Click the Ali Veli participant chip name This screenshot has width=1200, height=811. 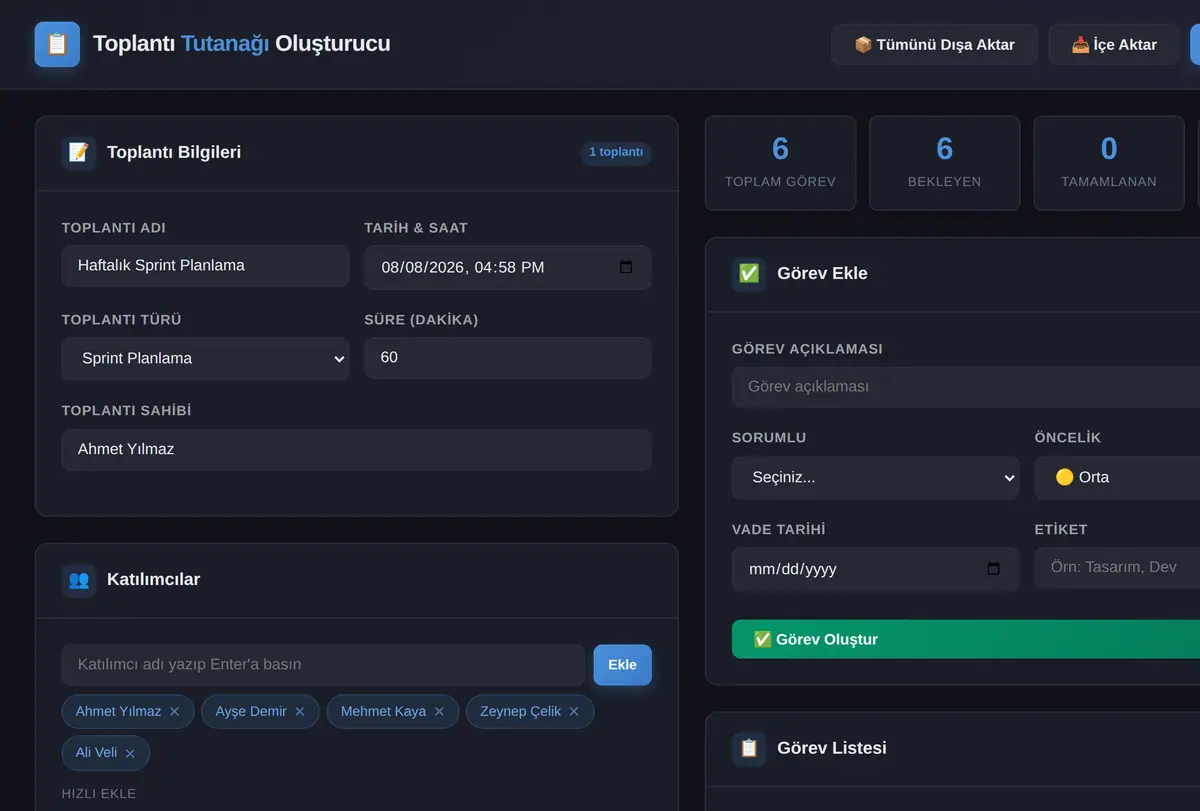(96, 753)
